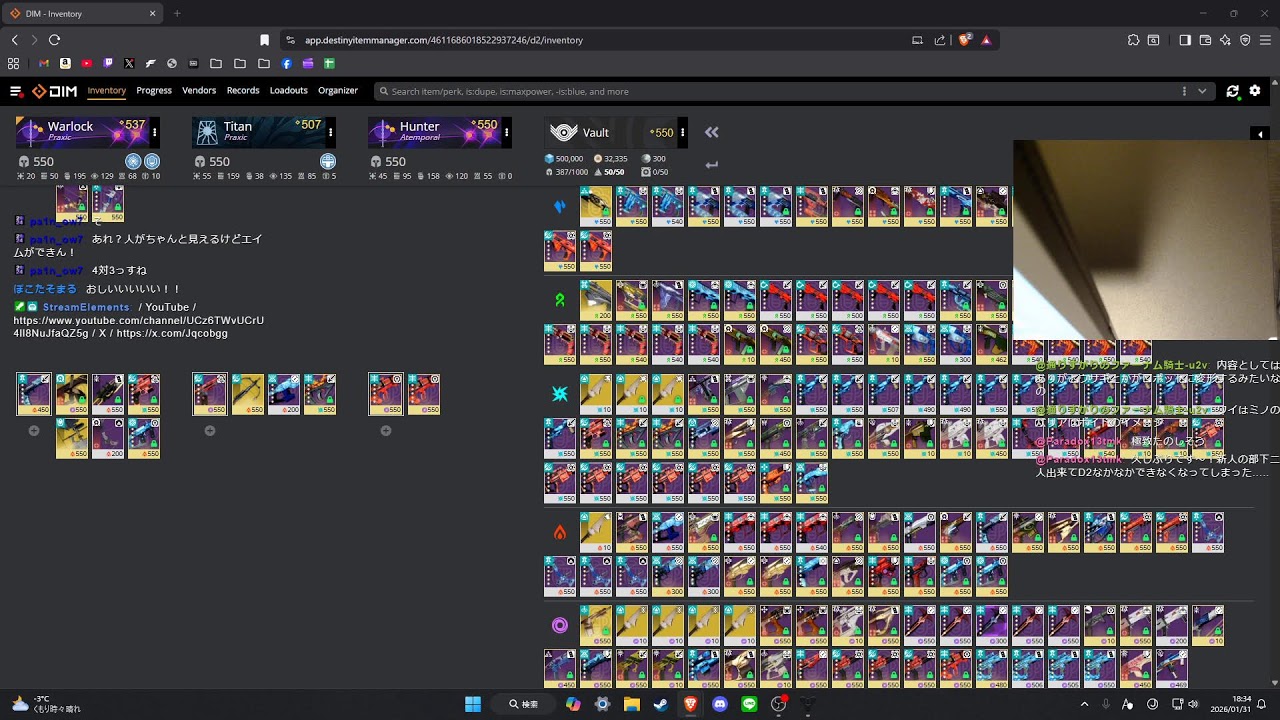The width and height of the screenshot is (1280, 720).
Task: Toggle bookmark for this page
Action: click(264, 40)
